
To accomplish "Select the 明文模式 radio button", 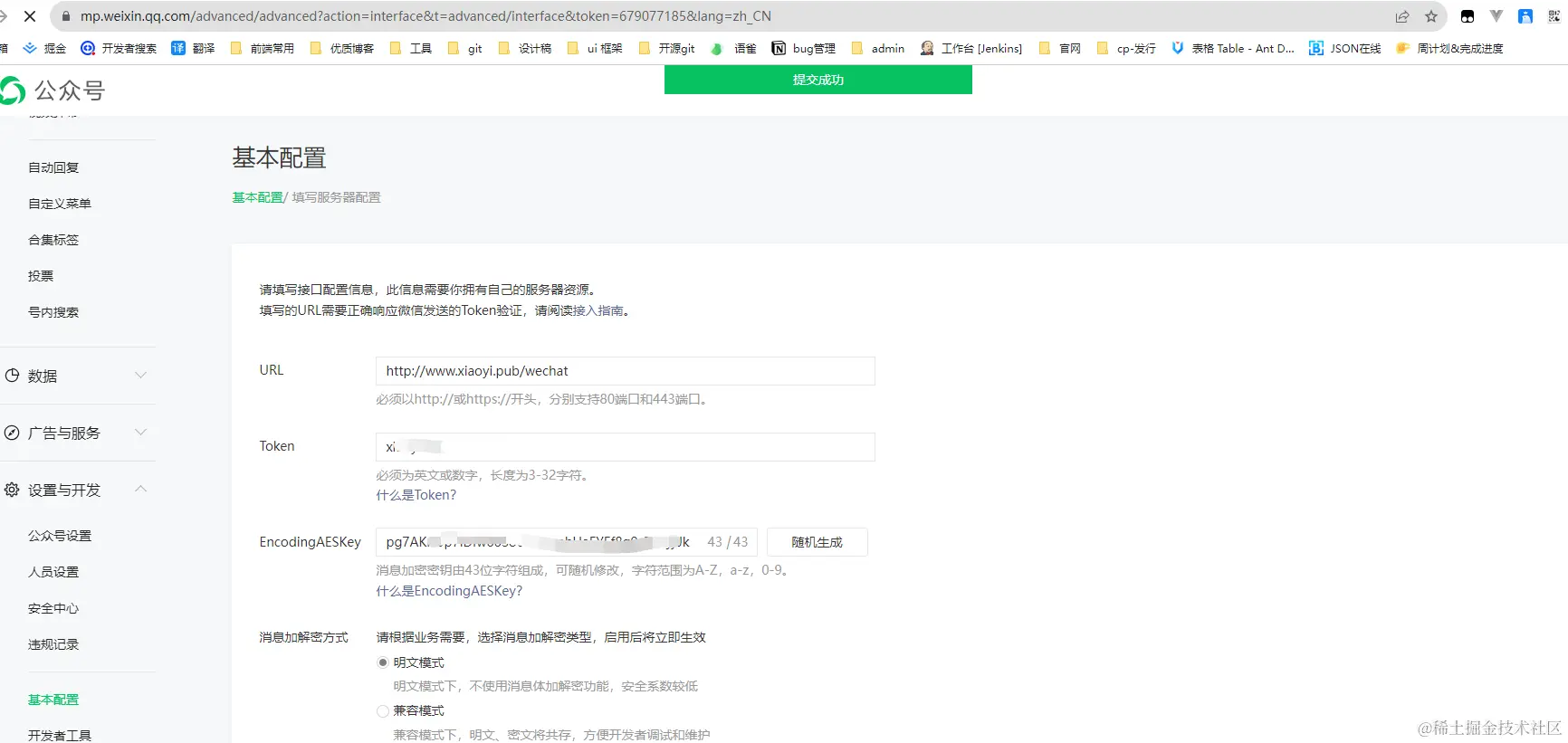I will [x=383, y=662].
